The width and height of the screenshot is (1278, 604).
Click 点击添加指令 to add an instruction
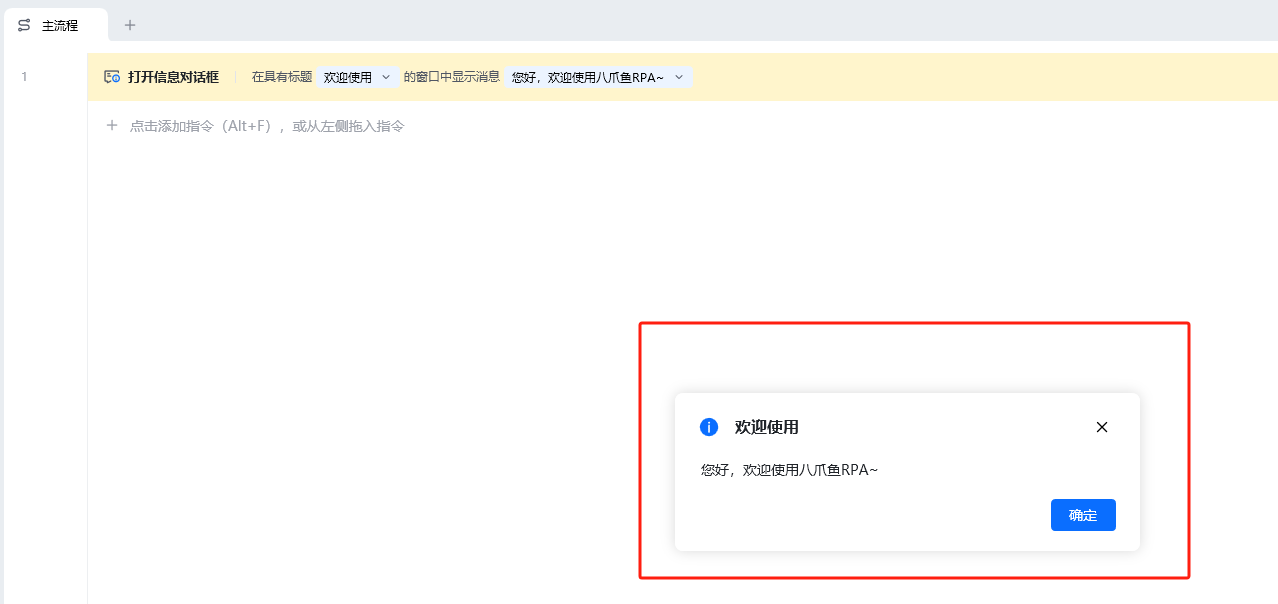click(x=267, y=126)
